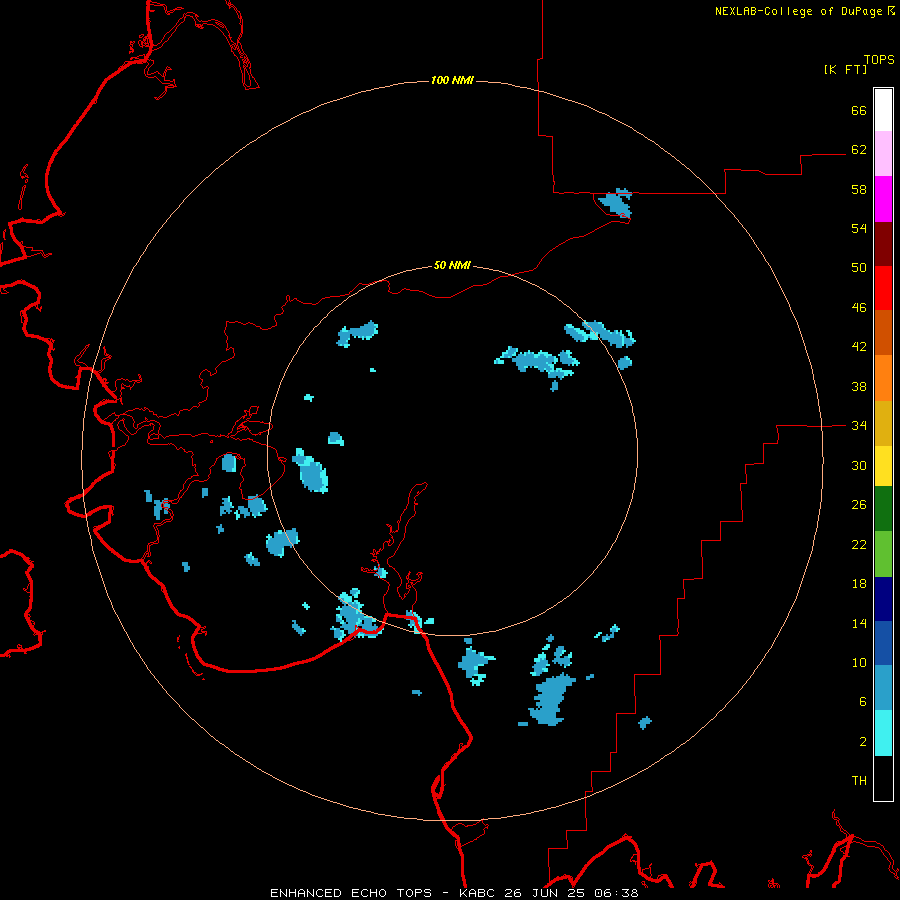Click the yellow legend color block
Viewport: 900px width, 900px height.
click(x=883, y=466)
